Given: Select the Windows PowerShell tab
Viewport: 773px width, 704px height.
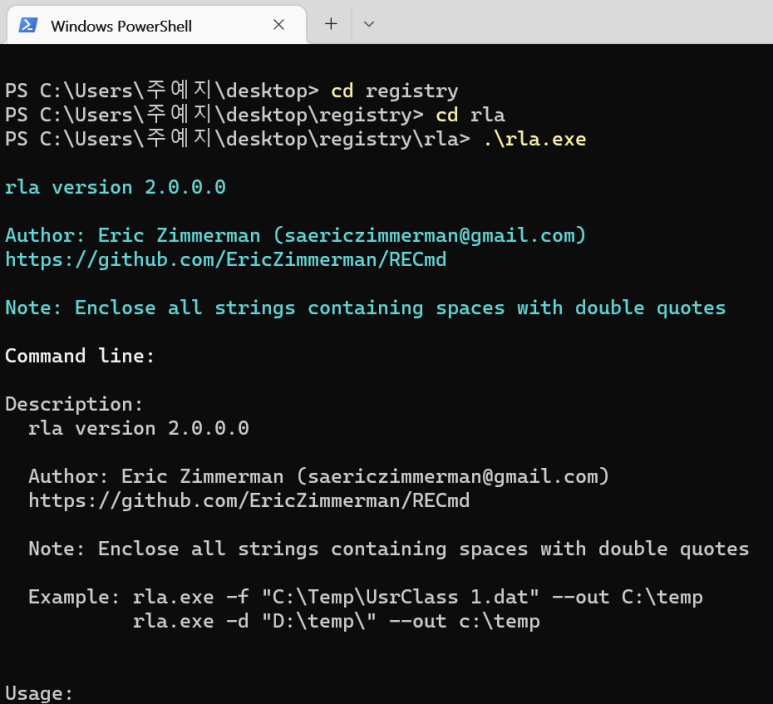Looking at the screenshot, I should coord(157,25).
